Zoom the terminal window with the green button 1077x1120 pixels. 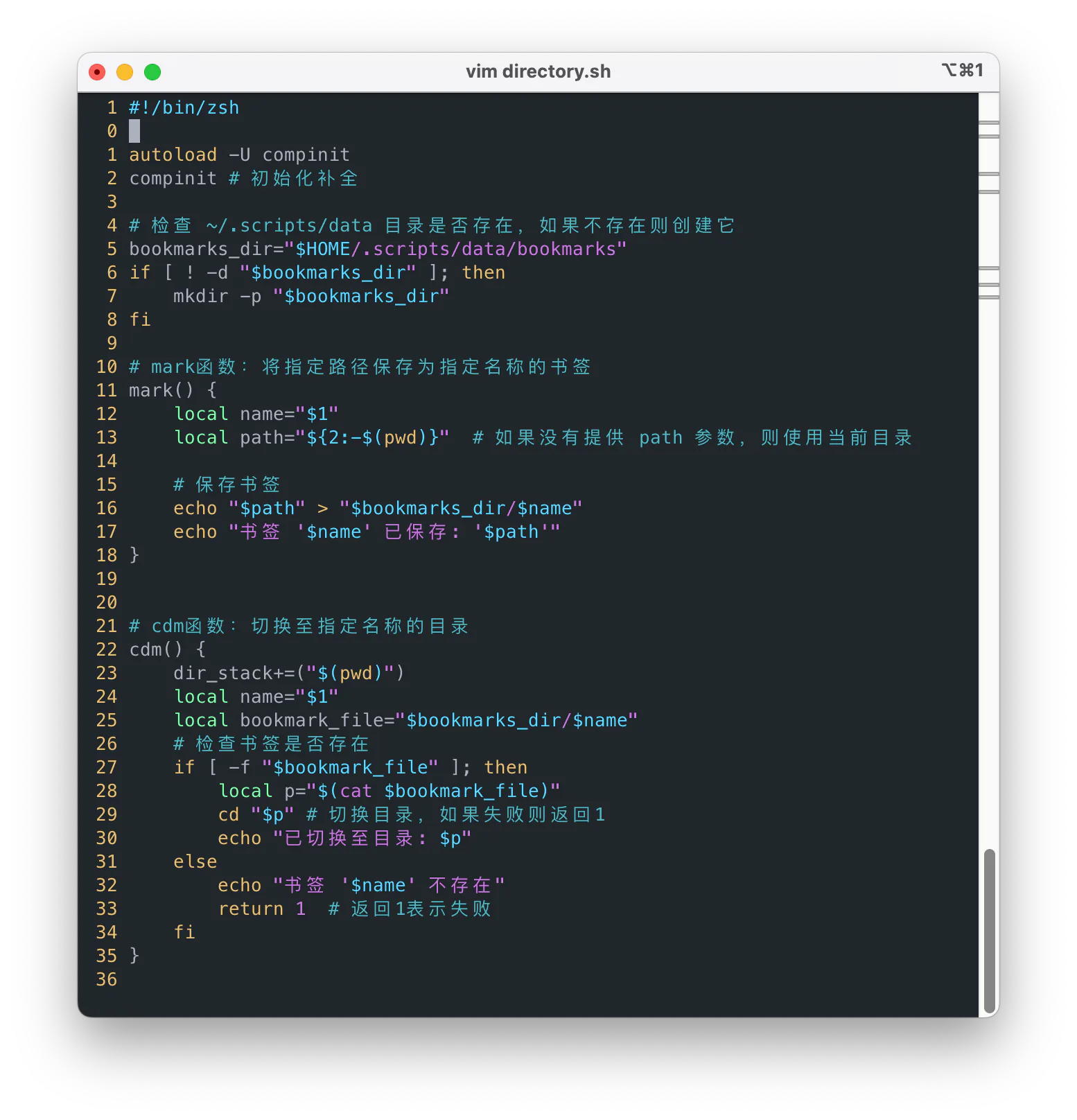[x=152, y=72]
